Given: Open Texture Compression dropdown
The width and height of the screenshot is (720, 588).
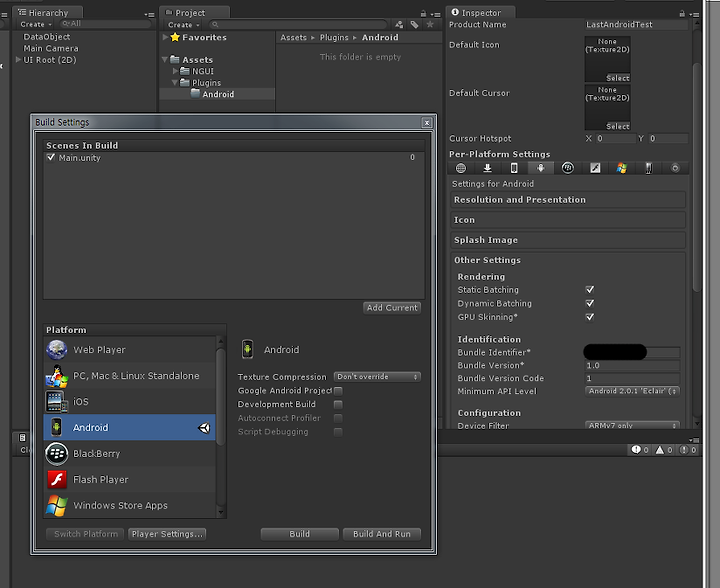Looking at the screenshot, I should [x=377, y=376].
